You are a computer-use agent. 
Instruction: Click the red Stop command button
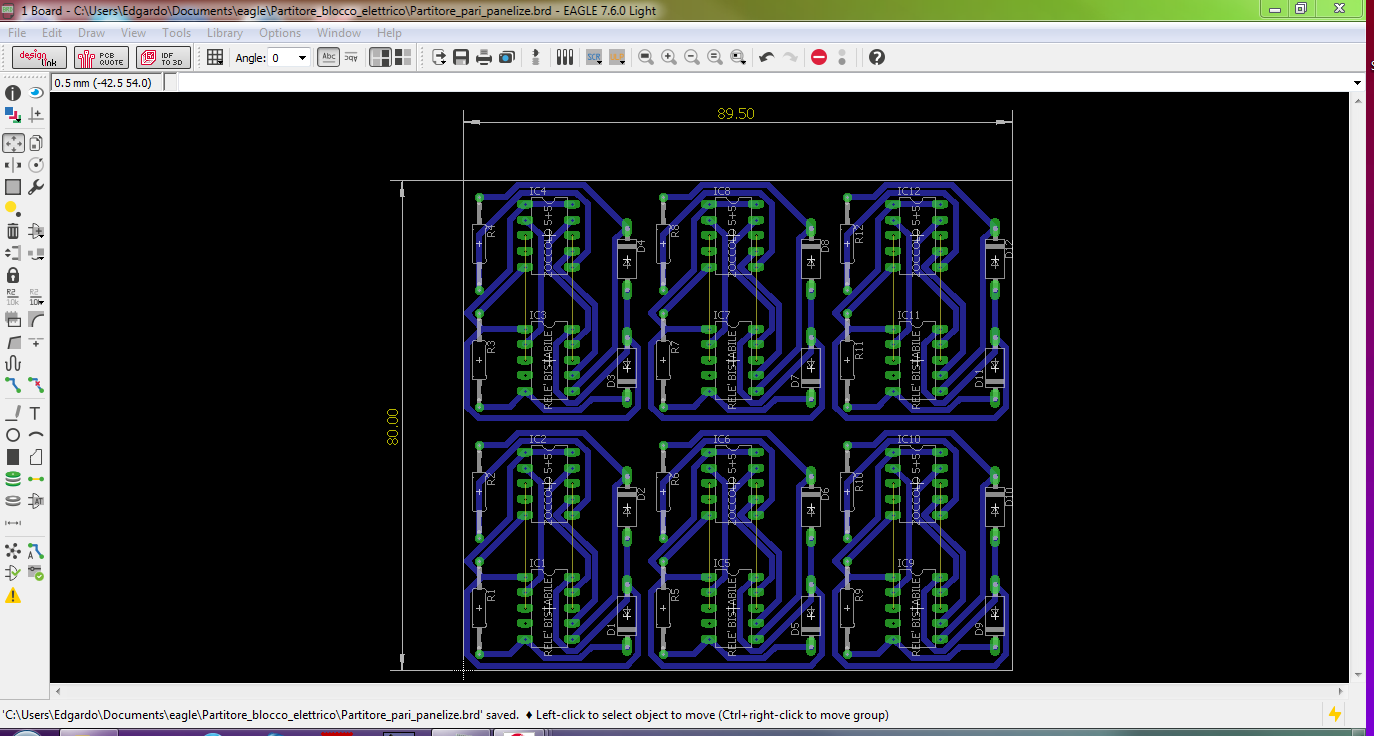[819, 57]
